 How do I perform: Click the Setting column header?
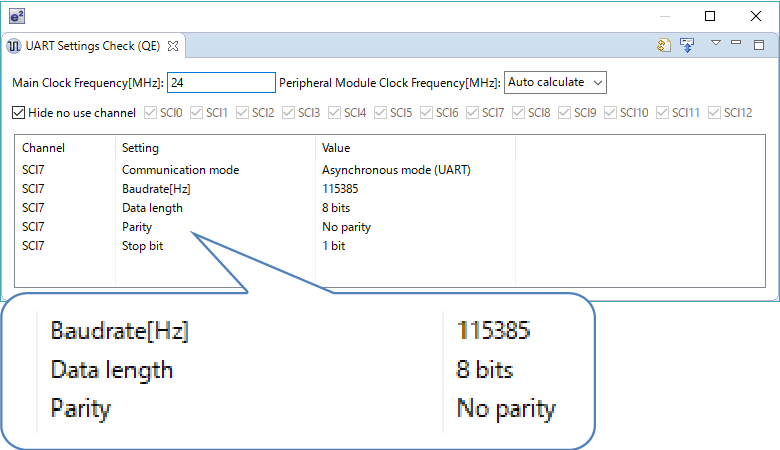tap(141, 148)
